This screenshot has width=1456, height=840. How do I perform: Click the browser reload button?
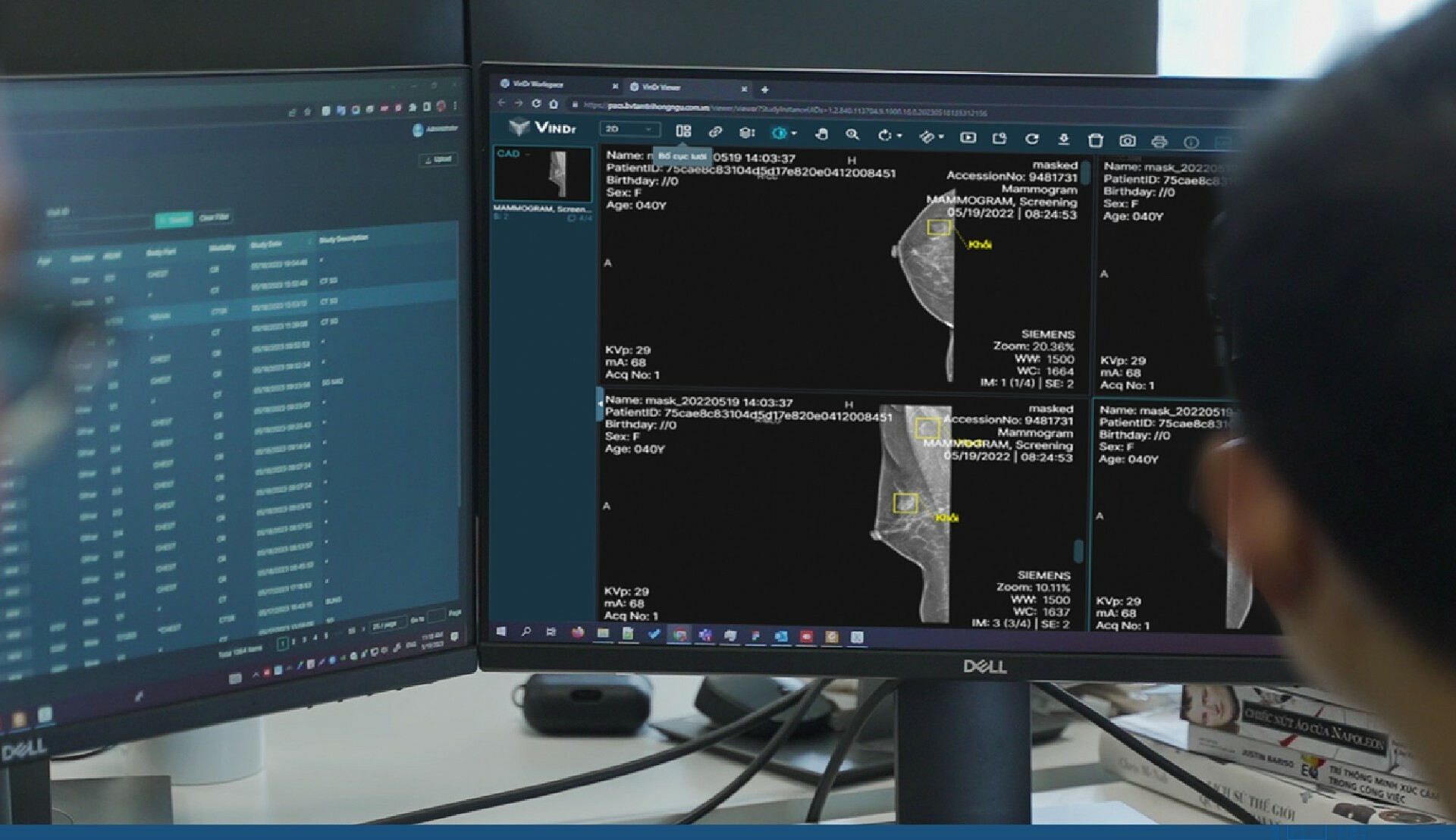tap(536, 103)
